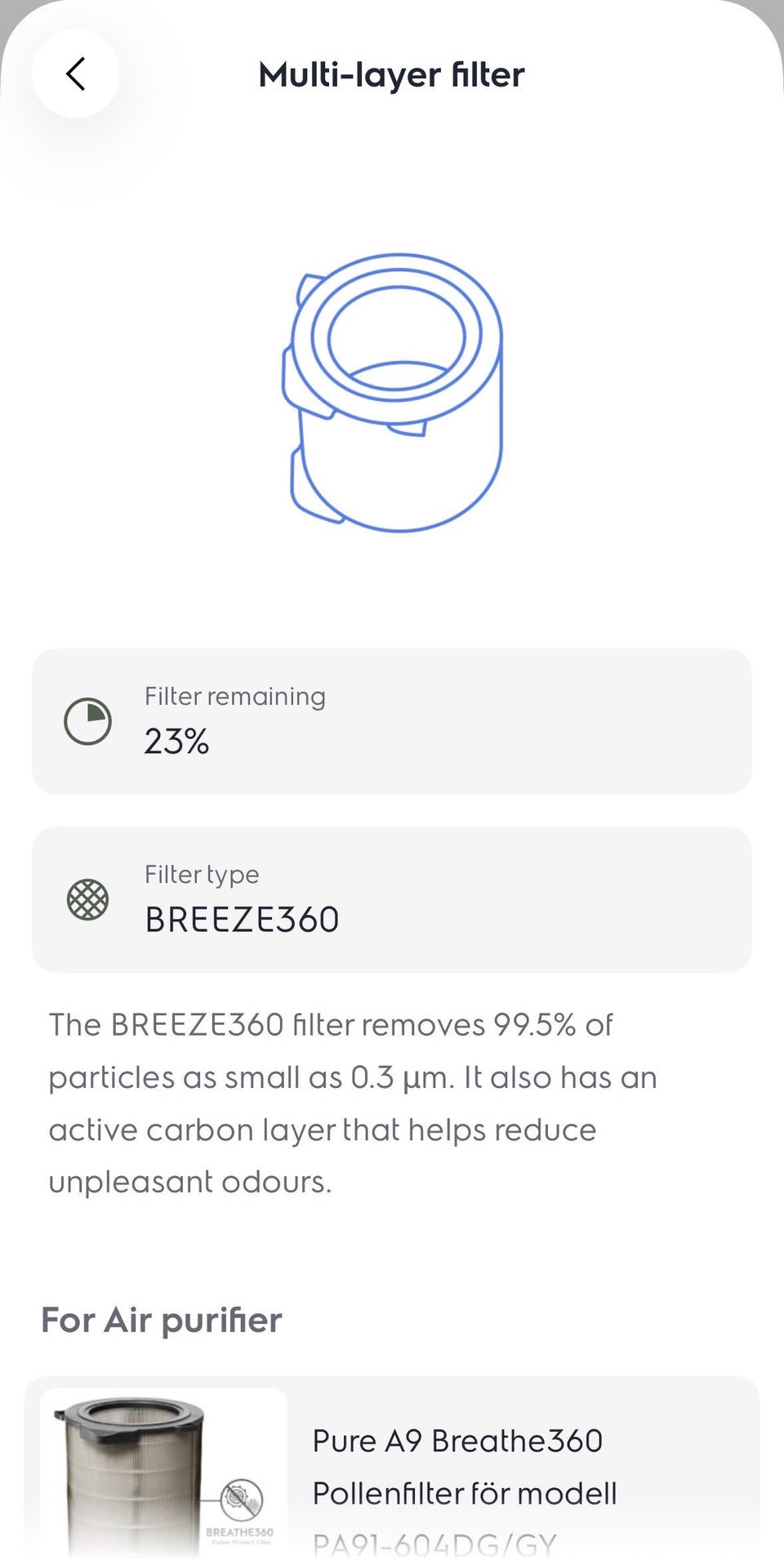
Task: Click the mesh filter type icon
Action: pos(88,899)
